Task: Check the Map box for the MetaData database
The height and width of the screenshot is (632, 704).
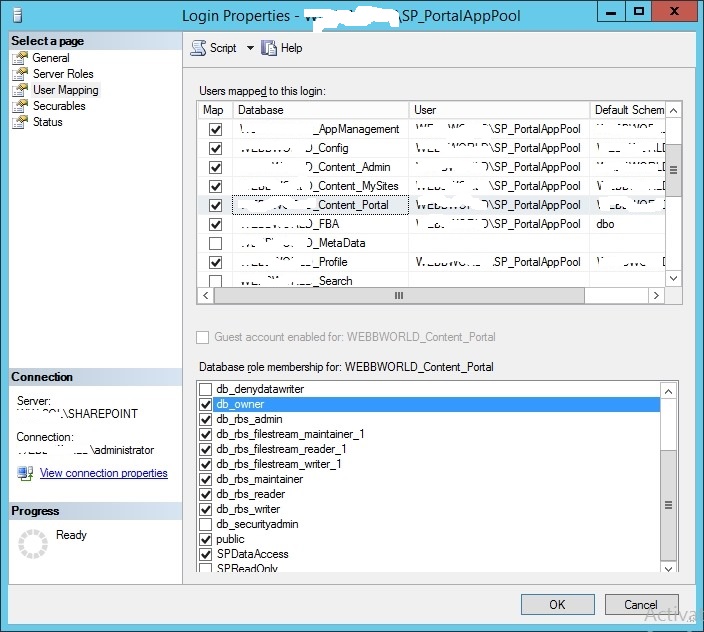Action: (216, 243)
